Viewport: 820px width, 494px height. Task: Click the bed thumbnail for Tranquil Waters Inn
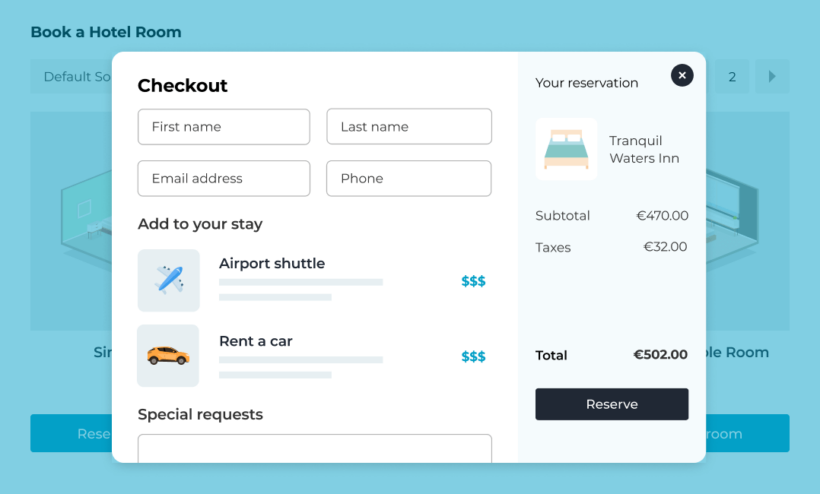(566, 149)
